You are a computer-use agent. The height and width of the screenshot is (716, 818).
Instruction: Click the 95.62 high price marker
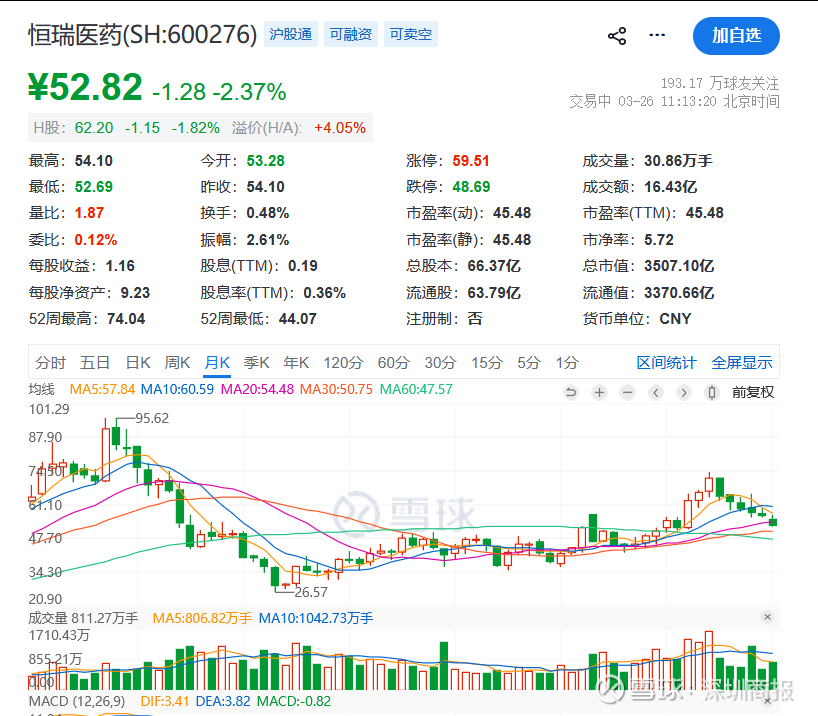(x=152, y=418)
